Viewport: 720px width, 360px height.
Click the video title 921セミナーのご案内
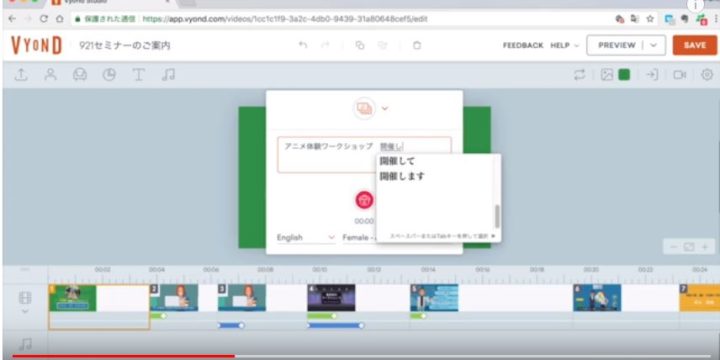coord(125,45)
